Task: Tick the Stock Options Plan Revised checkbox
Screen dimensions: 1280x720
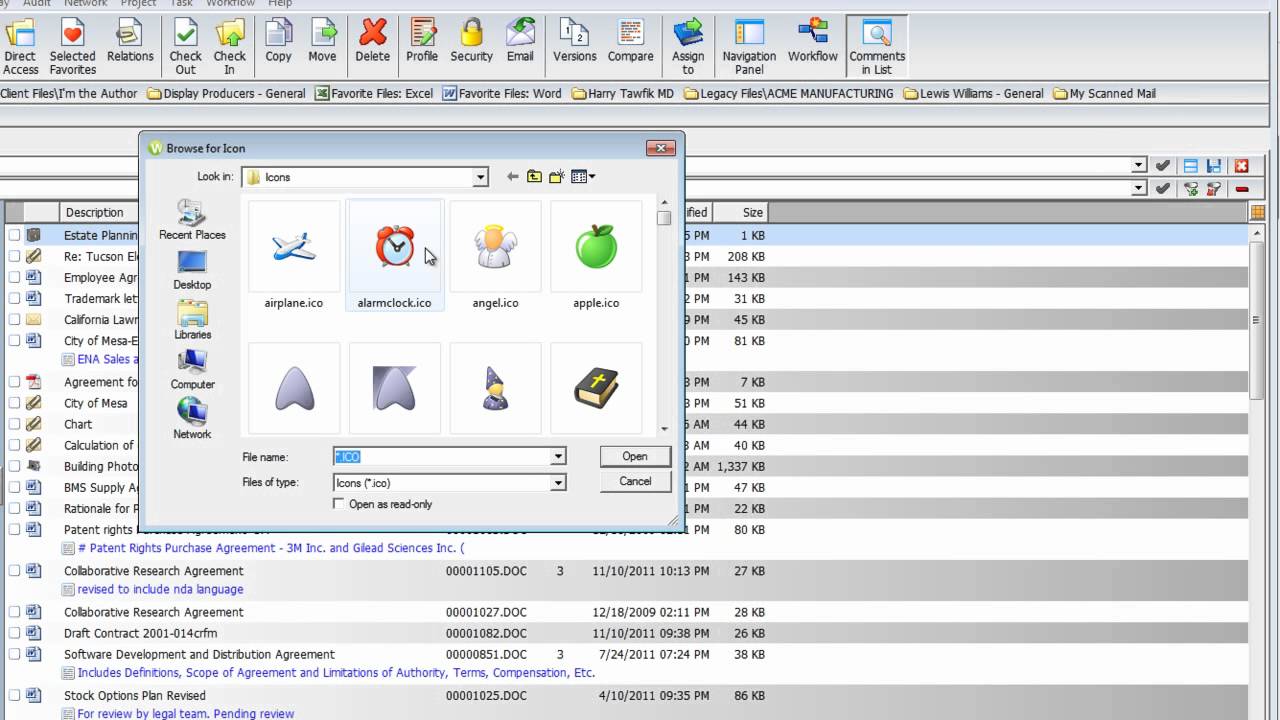Action: click(15, 695)
